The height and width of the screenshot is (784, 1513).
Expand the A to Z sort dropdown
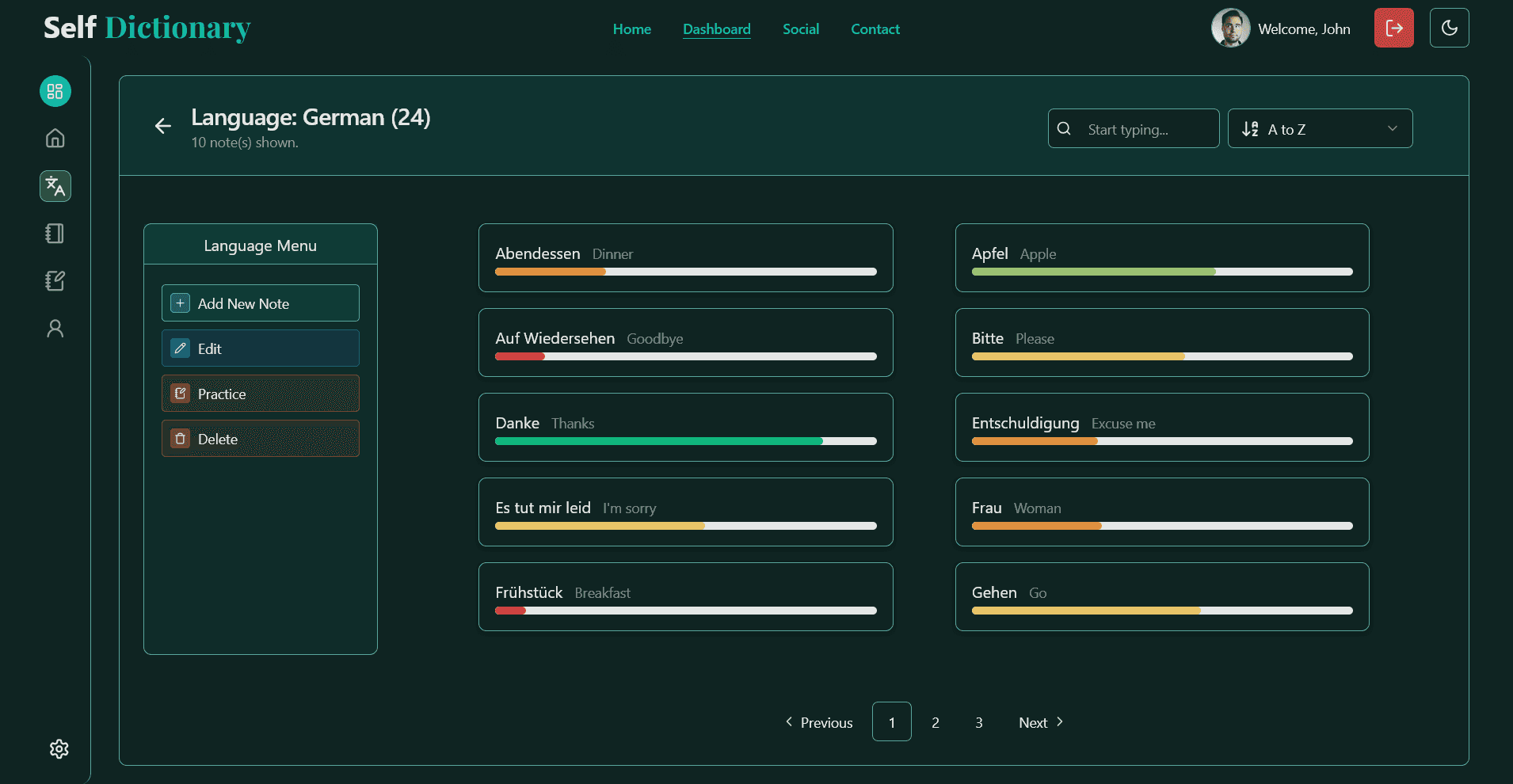(x=1320, y=129)
